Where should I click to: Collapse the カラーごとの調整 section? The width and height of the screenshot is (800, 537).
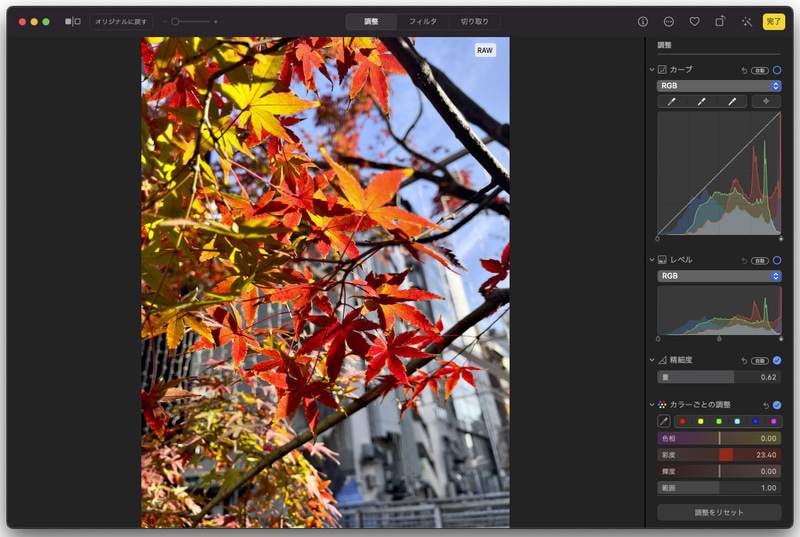pos(652,404)
